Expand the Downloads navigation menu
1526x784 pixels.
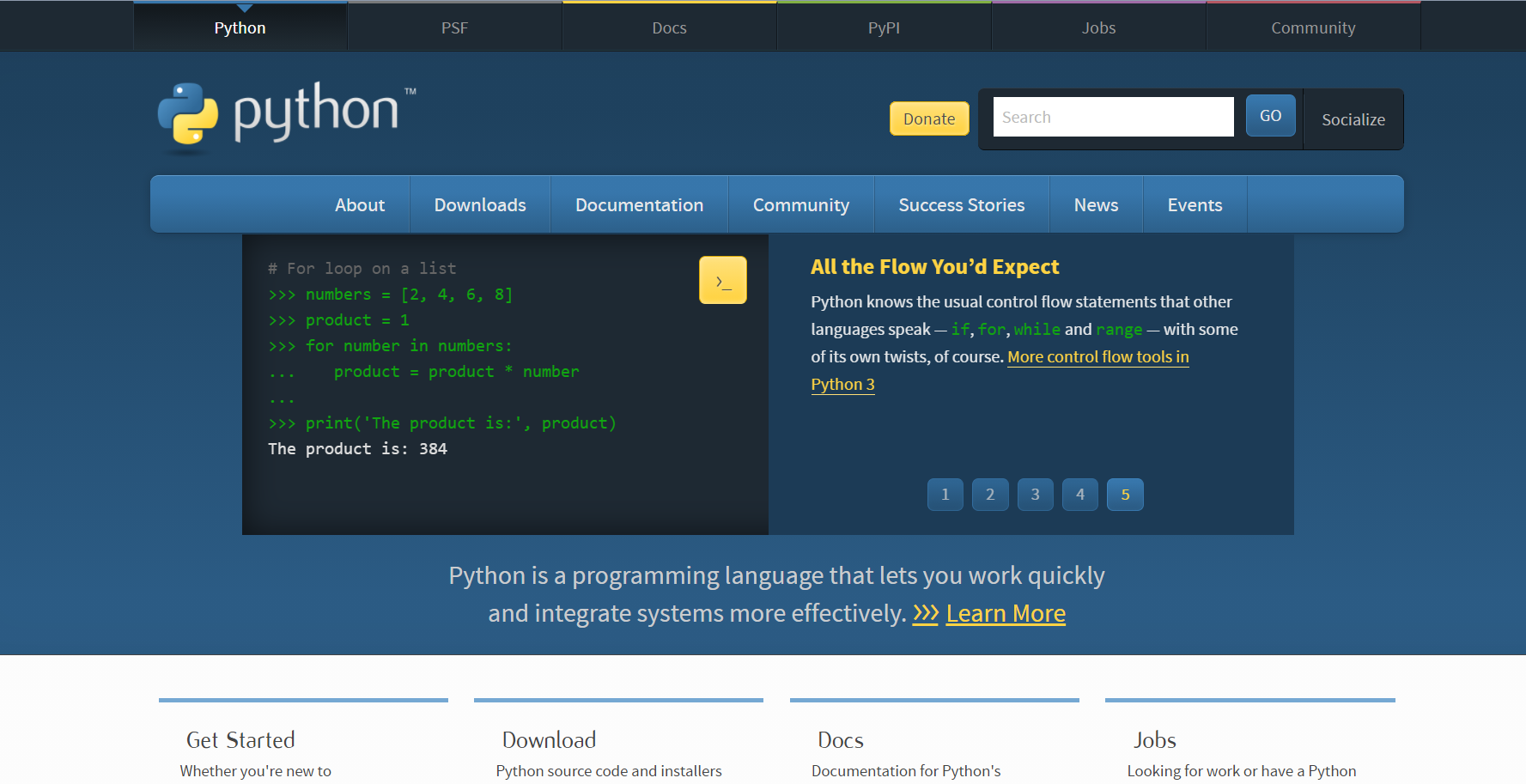point(479,204)
